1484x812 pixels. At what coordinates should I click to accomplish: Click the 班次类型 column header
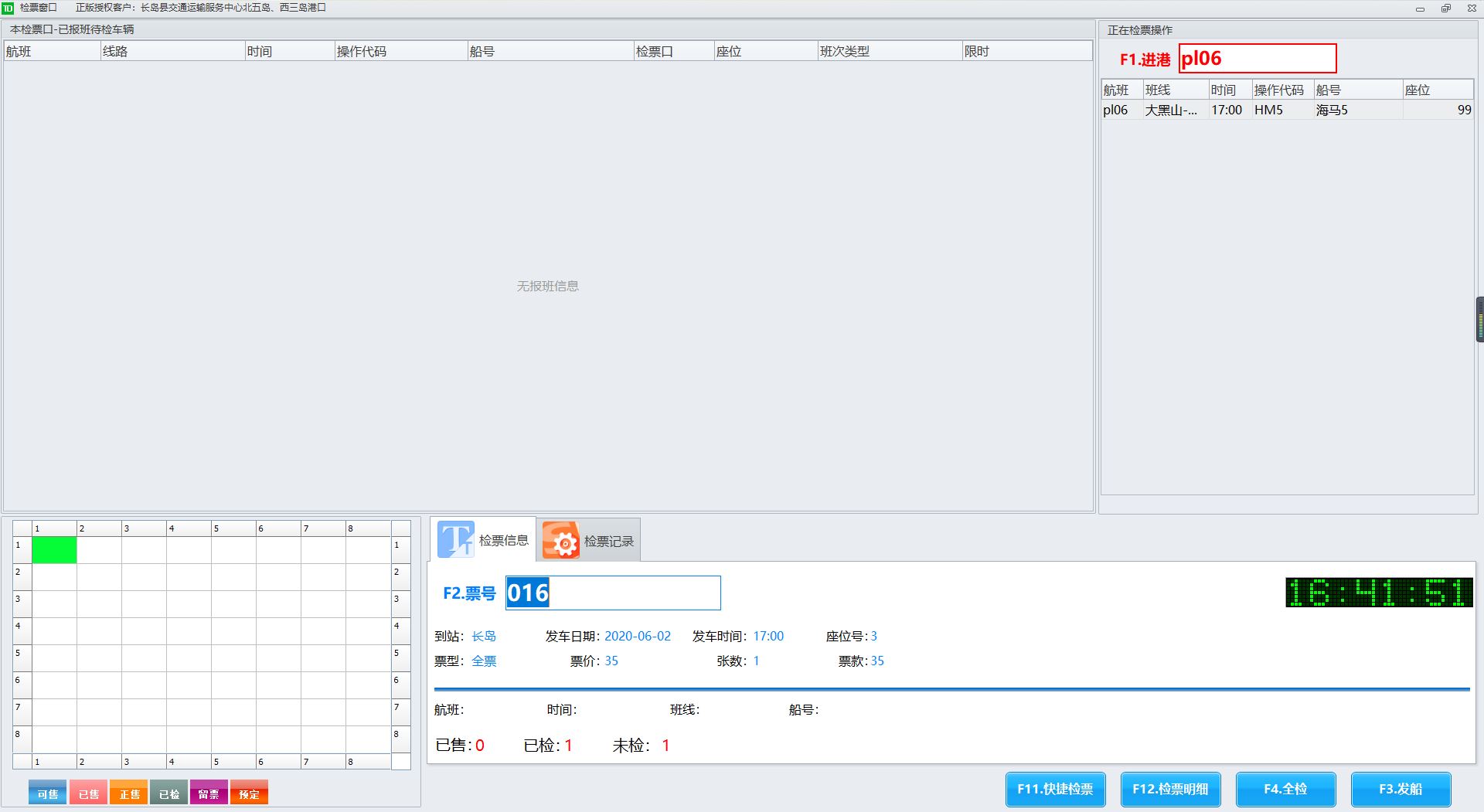889,52
